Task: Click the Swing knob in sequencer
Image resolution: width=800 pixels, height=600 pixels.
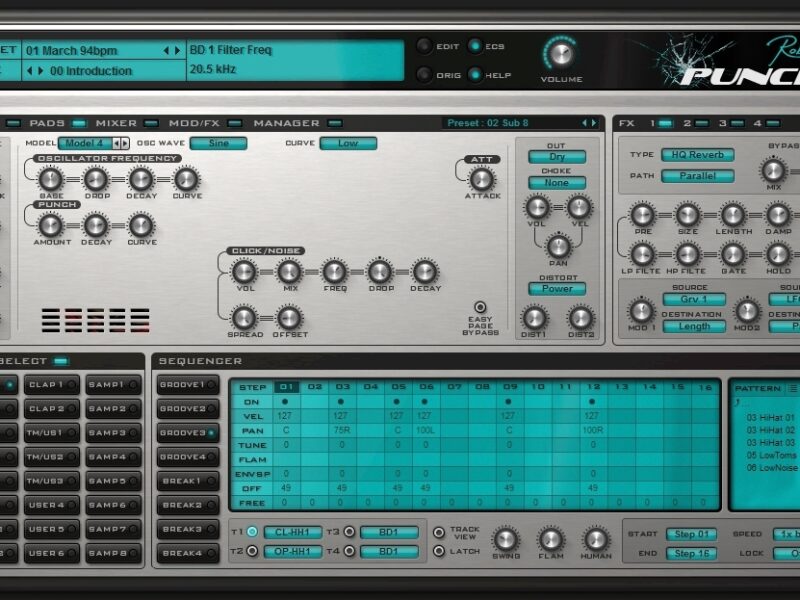Action: 506,539
